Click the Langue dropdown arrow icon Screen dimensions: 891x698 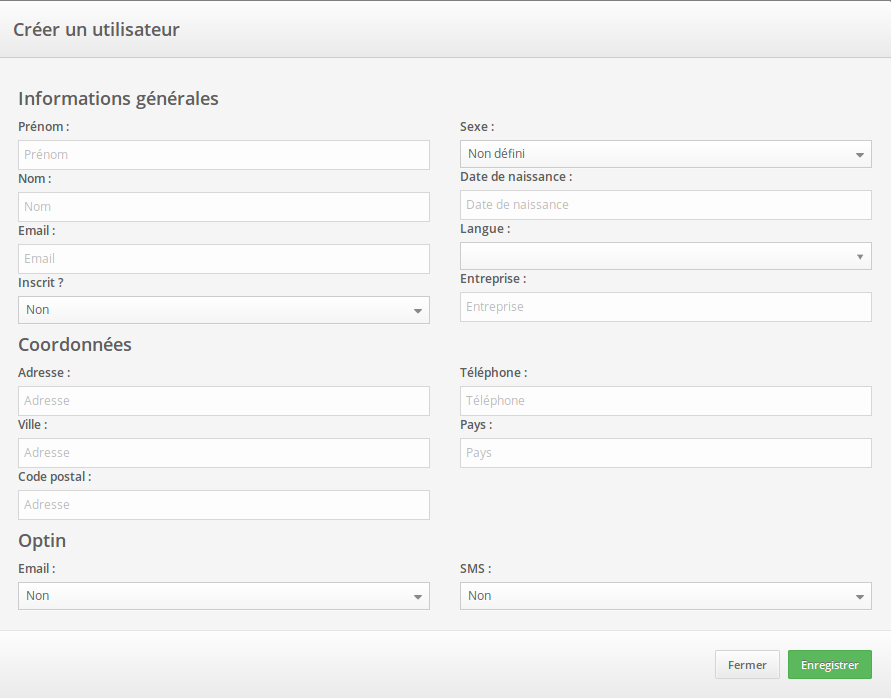click(860, 257)
